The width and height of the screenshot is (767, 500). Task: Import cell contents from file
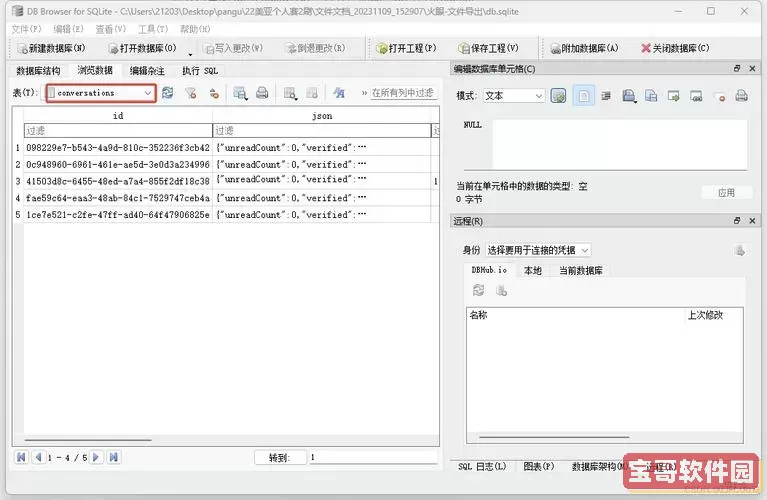point(674,95)
